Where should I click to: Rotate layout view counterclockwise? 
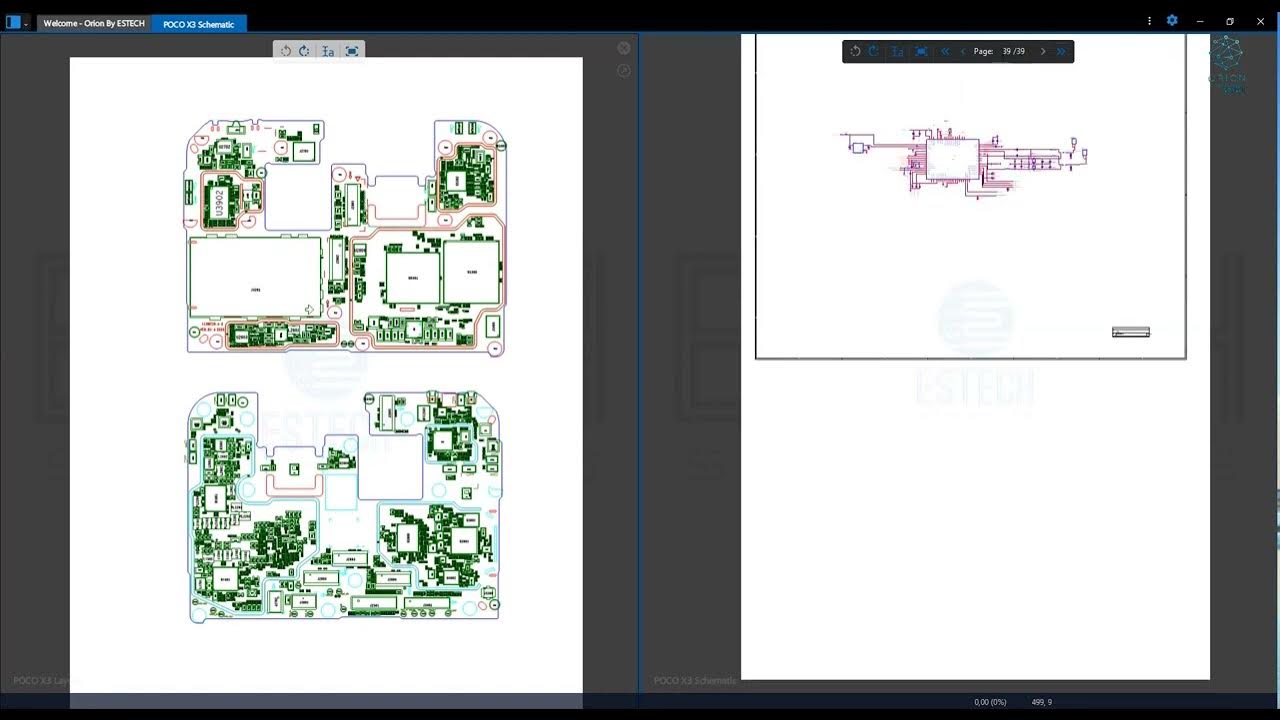[286, 51]
